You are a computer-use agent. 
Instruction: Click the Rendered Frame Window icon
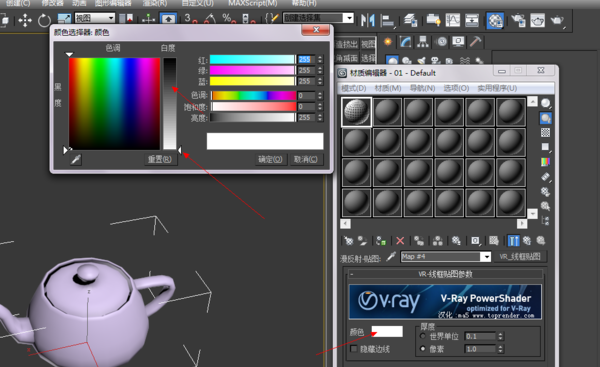pos(537,20)
